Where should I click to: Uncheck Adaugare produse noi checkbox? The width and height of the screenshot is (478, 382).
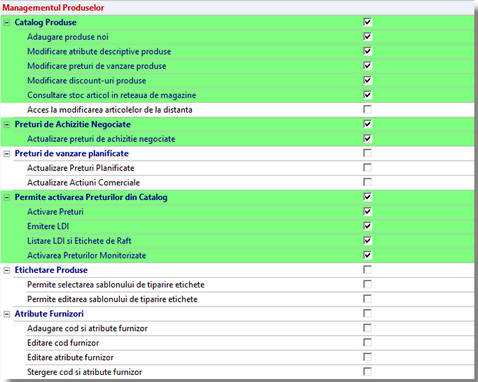point(367,36)
